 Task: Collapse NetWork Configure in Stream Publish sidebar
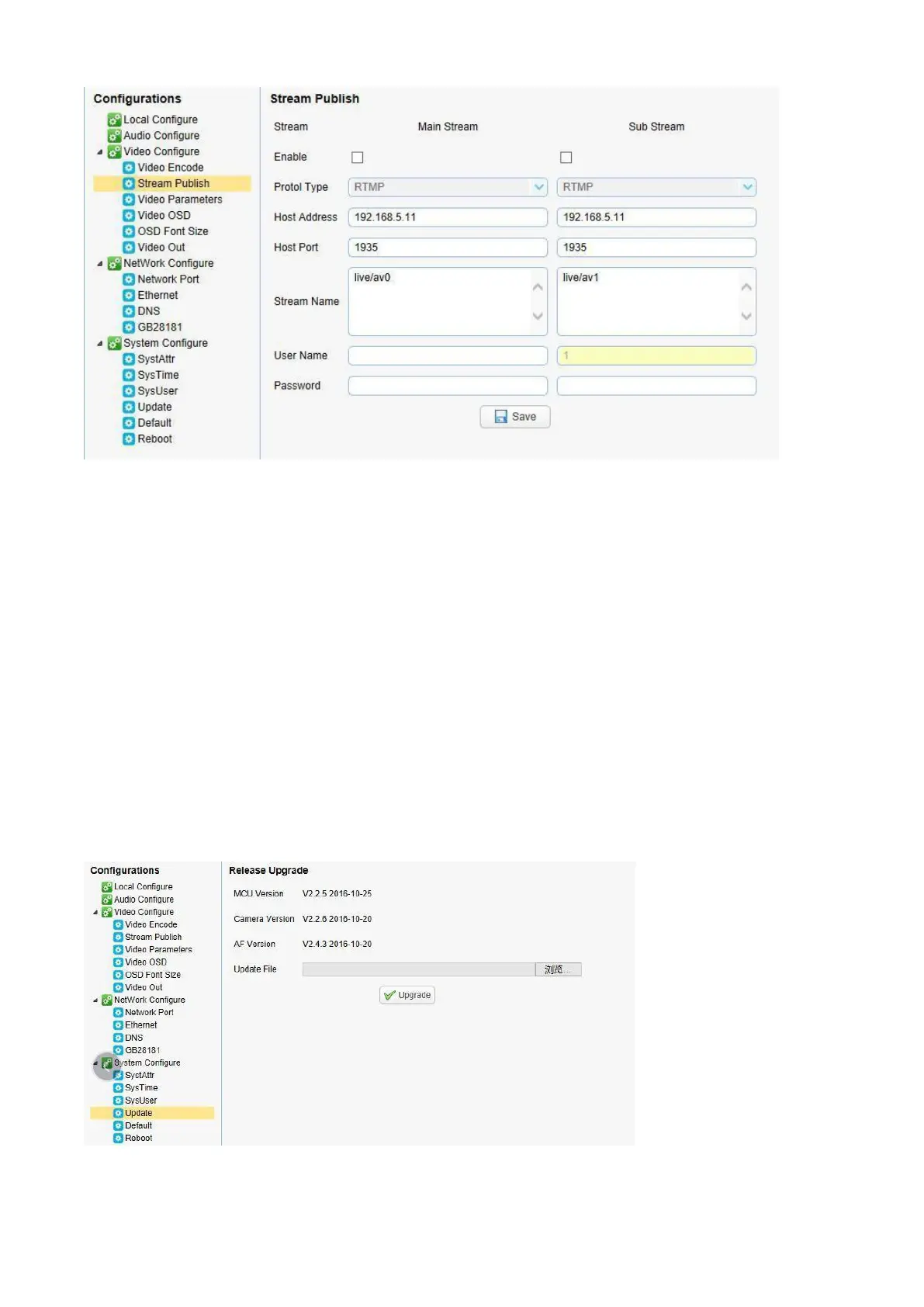point(100,264)
